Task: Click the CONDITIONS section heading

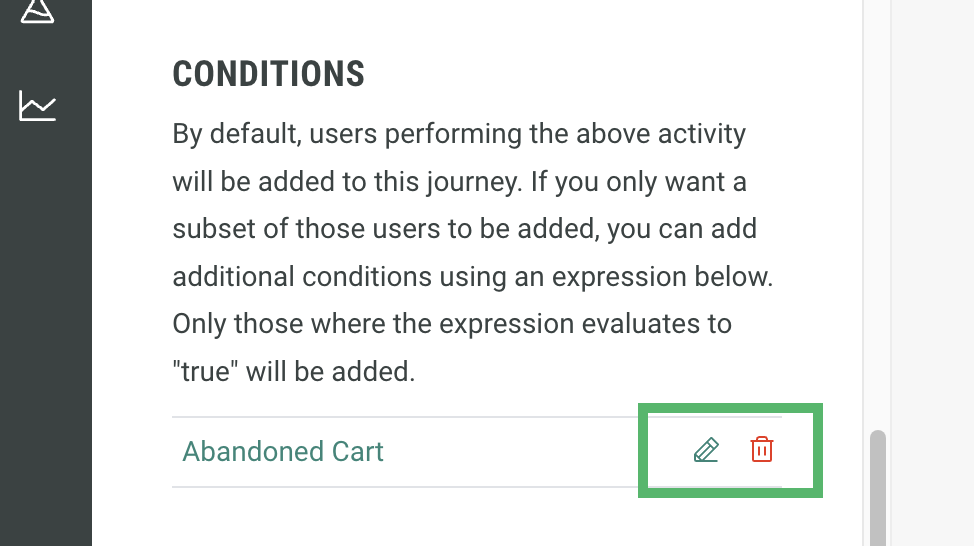Action: click(x=268, y=74)
